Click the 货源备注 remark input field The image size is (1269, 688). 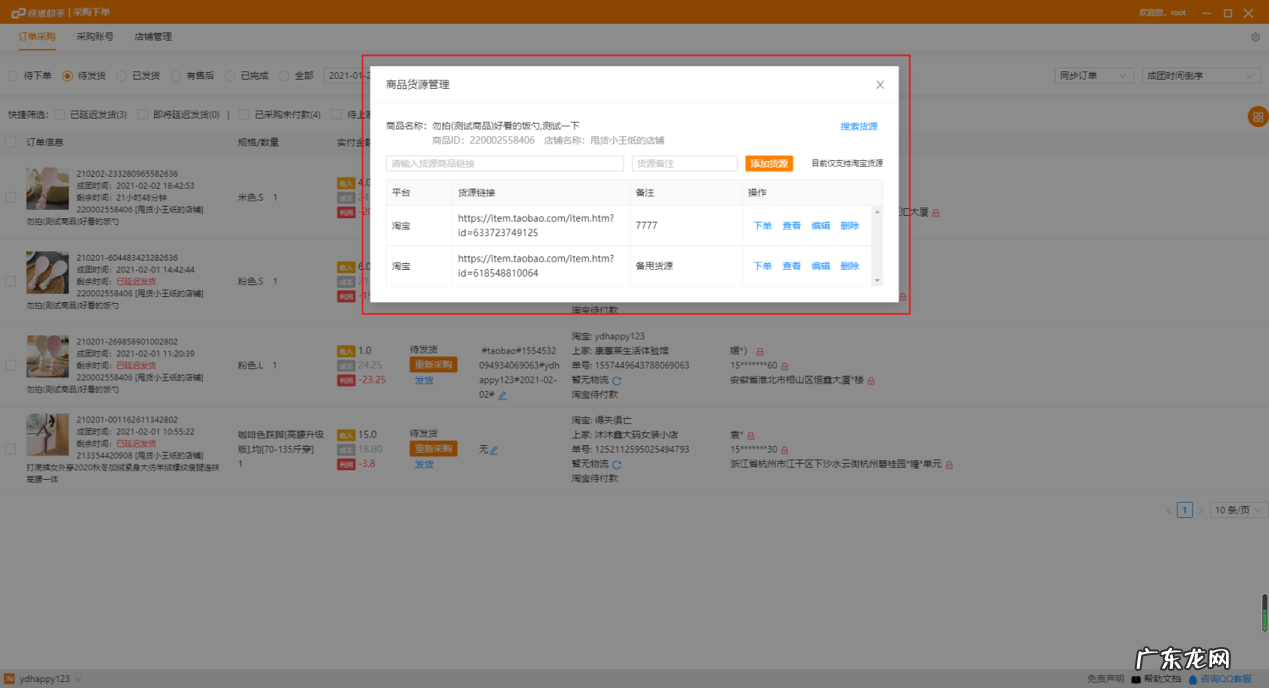click(686, 161)
